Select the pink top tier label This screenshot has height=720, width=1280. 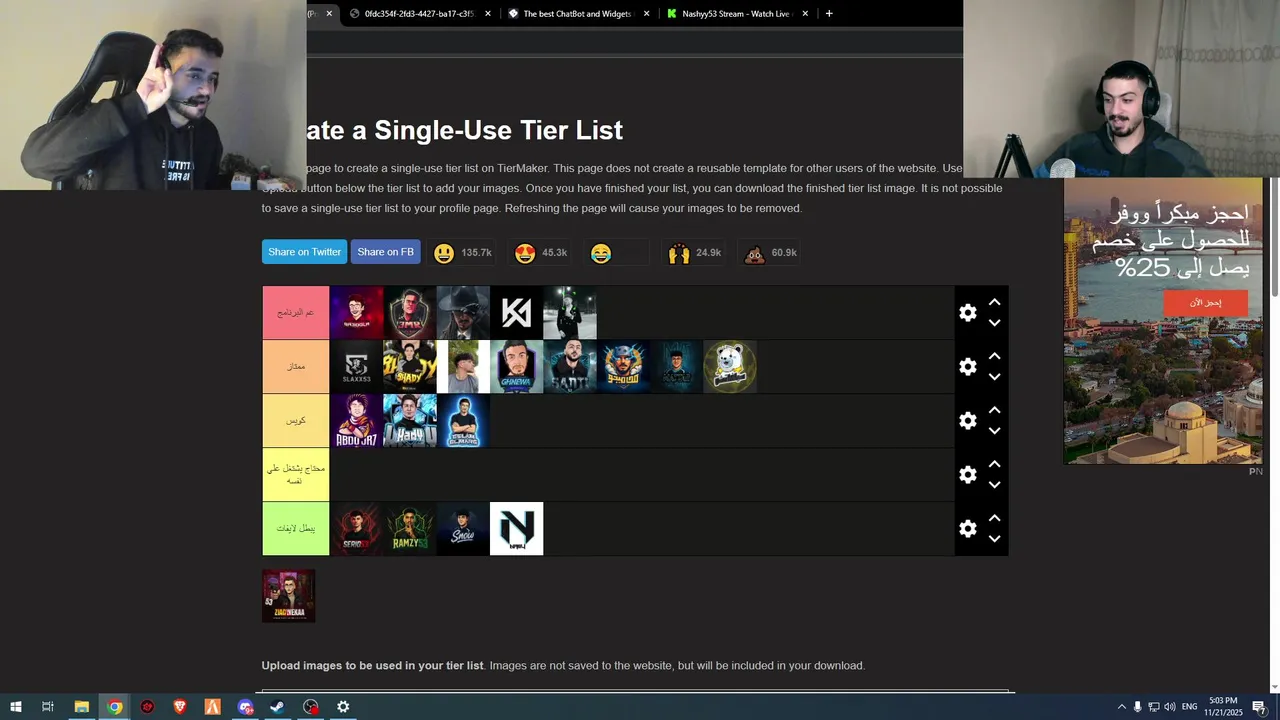(x=296, y=313)
